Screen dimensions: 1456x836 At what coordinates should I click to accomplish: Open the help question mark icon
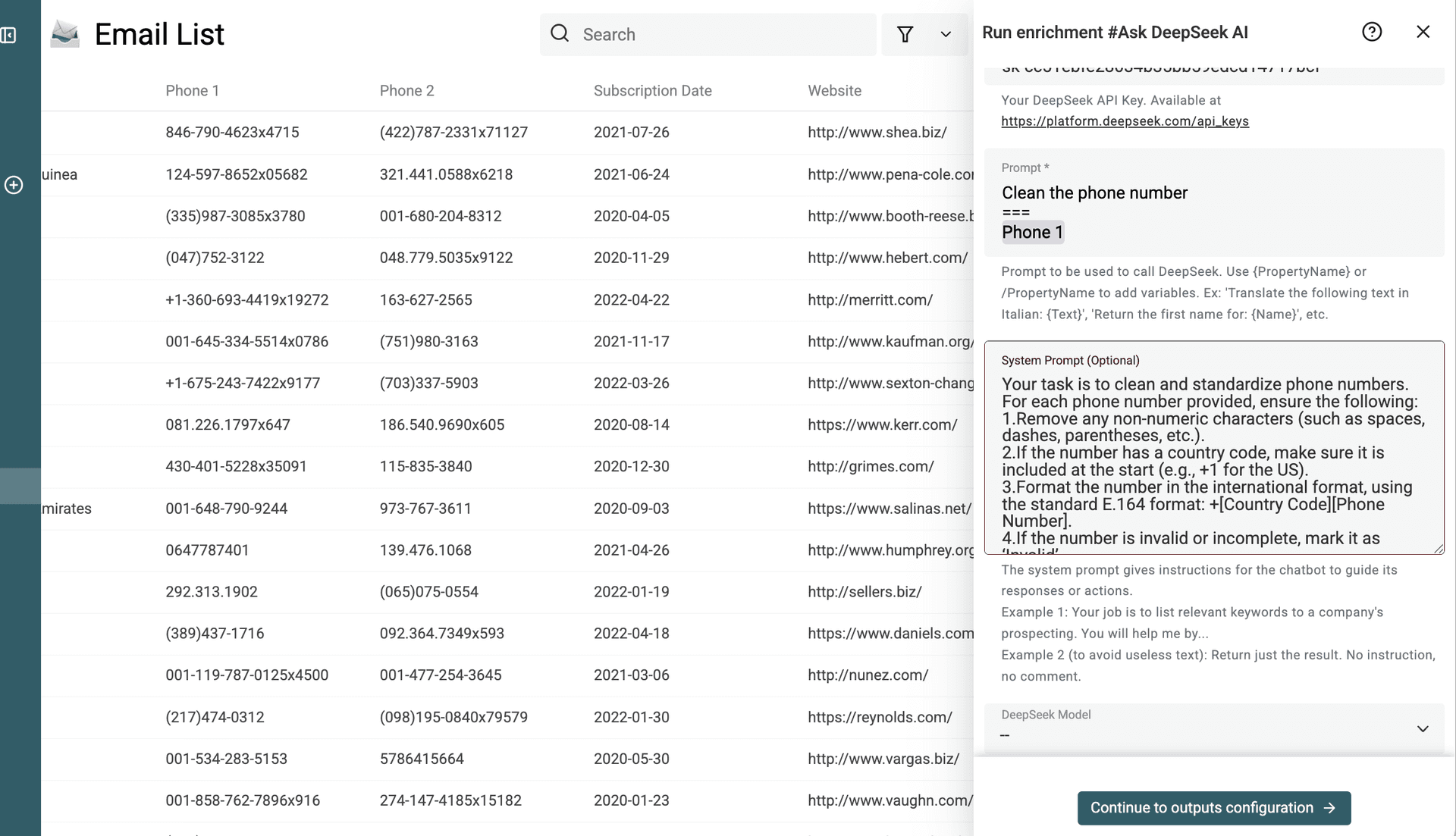click(1371, 32)
